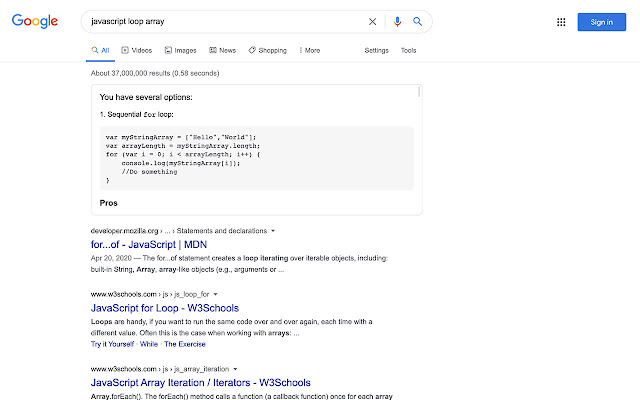640x400 pixels.
Task: Click the code snippet block
Action: click(257, 158)
